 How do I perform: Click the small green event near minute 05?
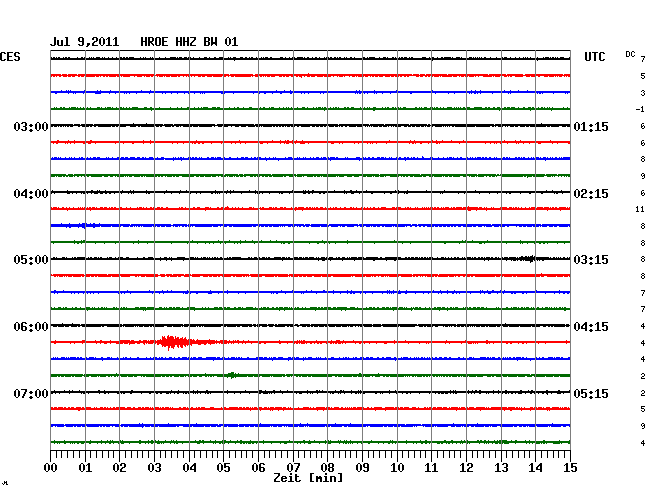[232, 375]
